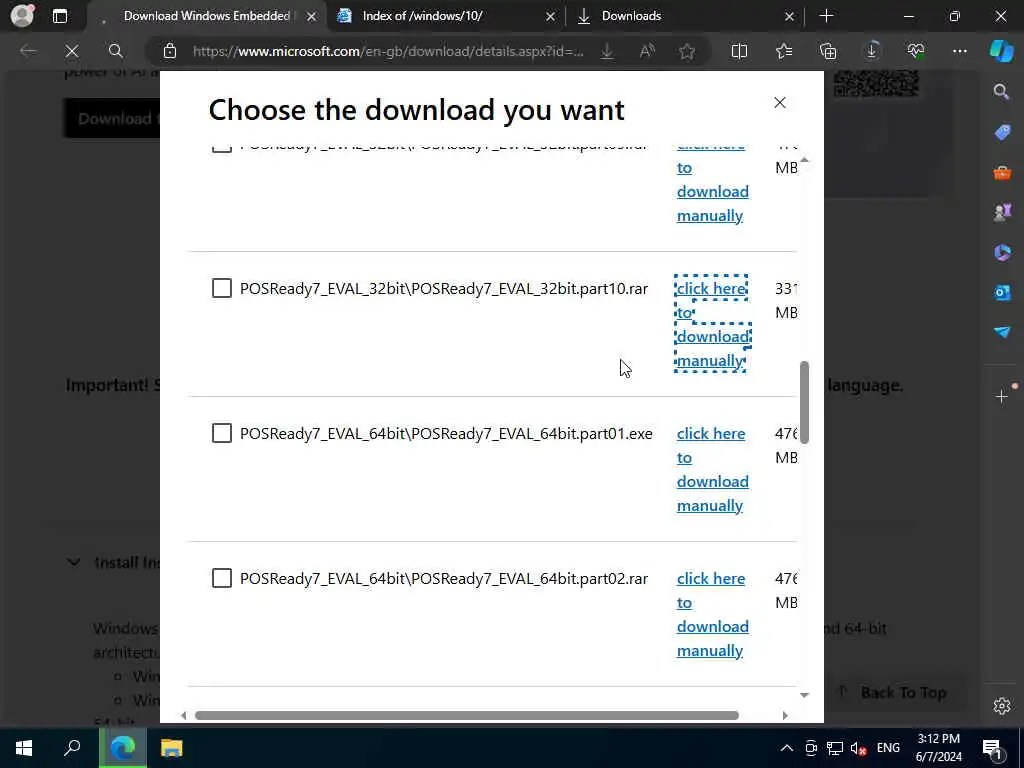Click the Back To Top button
This screenshot has width=1024, height=768.
click(x=892, y=692)
